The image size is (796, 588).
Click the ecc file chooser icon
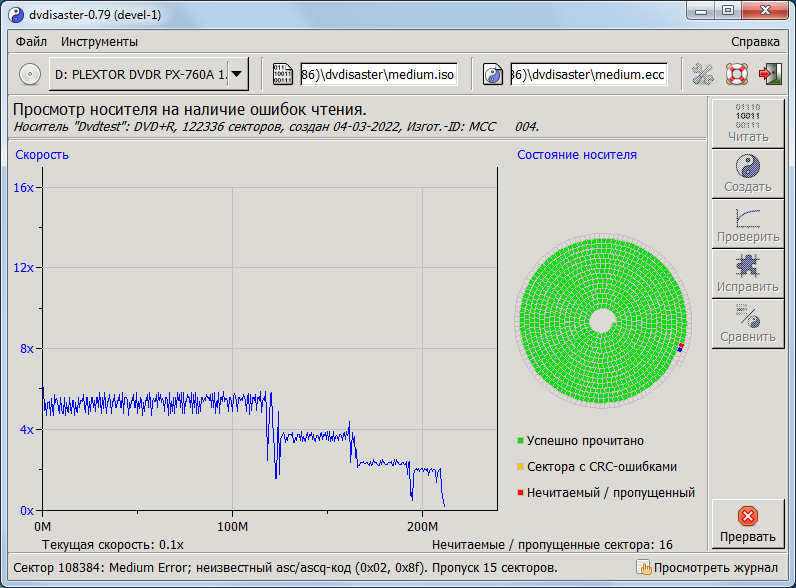[493, 74]
